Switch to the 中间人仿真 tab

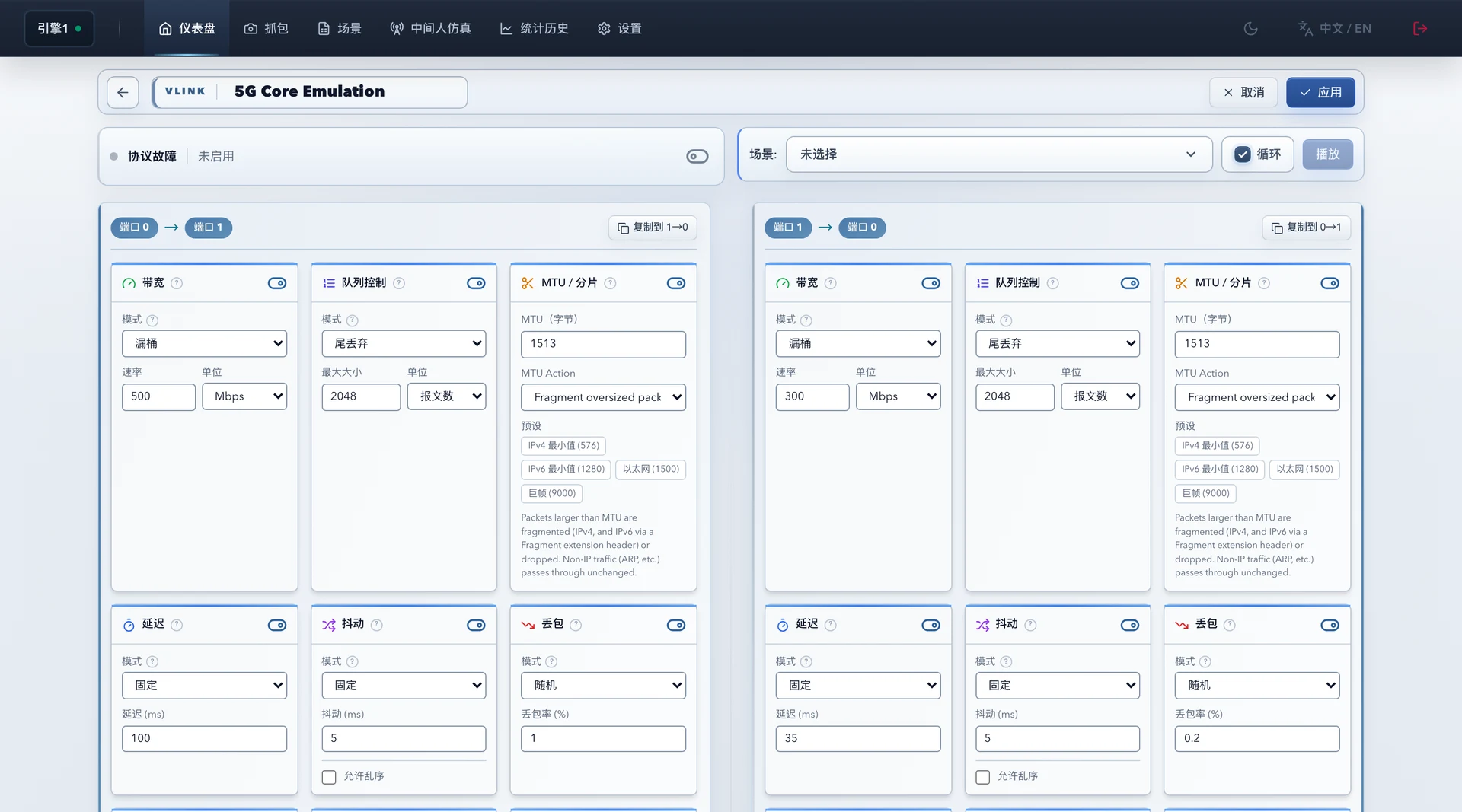point(431,28)
